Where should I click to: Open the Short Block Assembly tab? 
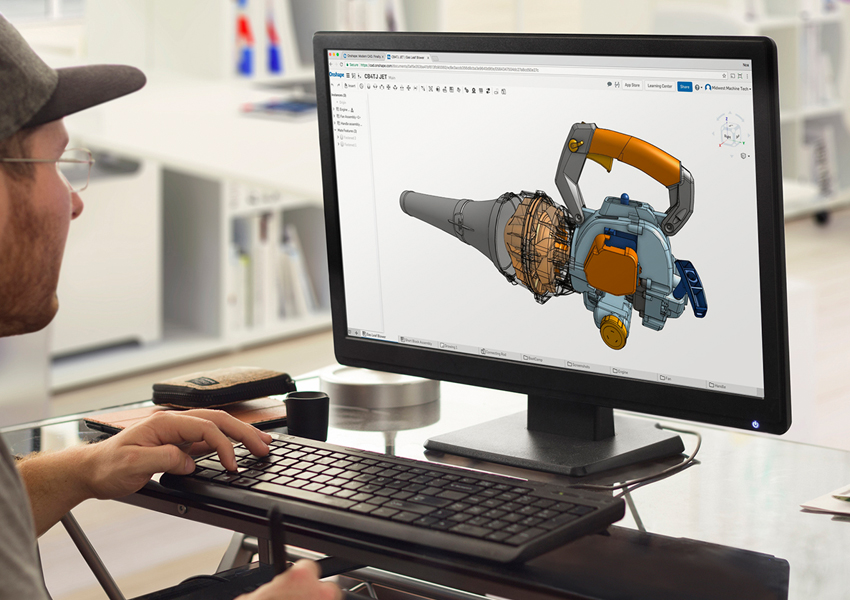[x=416, y=342]
